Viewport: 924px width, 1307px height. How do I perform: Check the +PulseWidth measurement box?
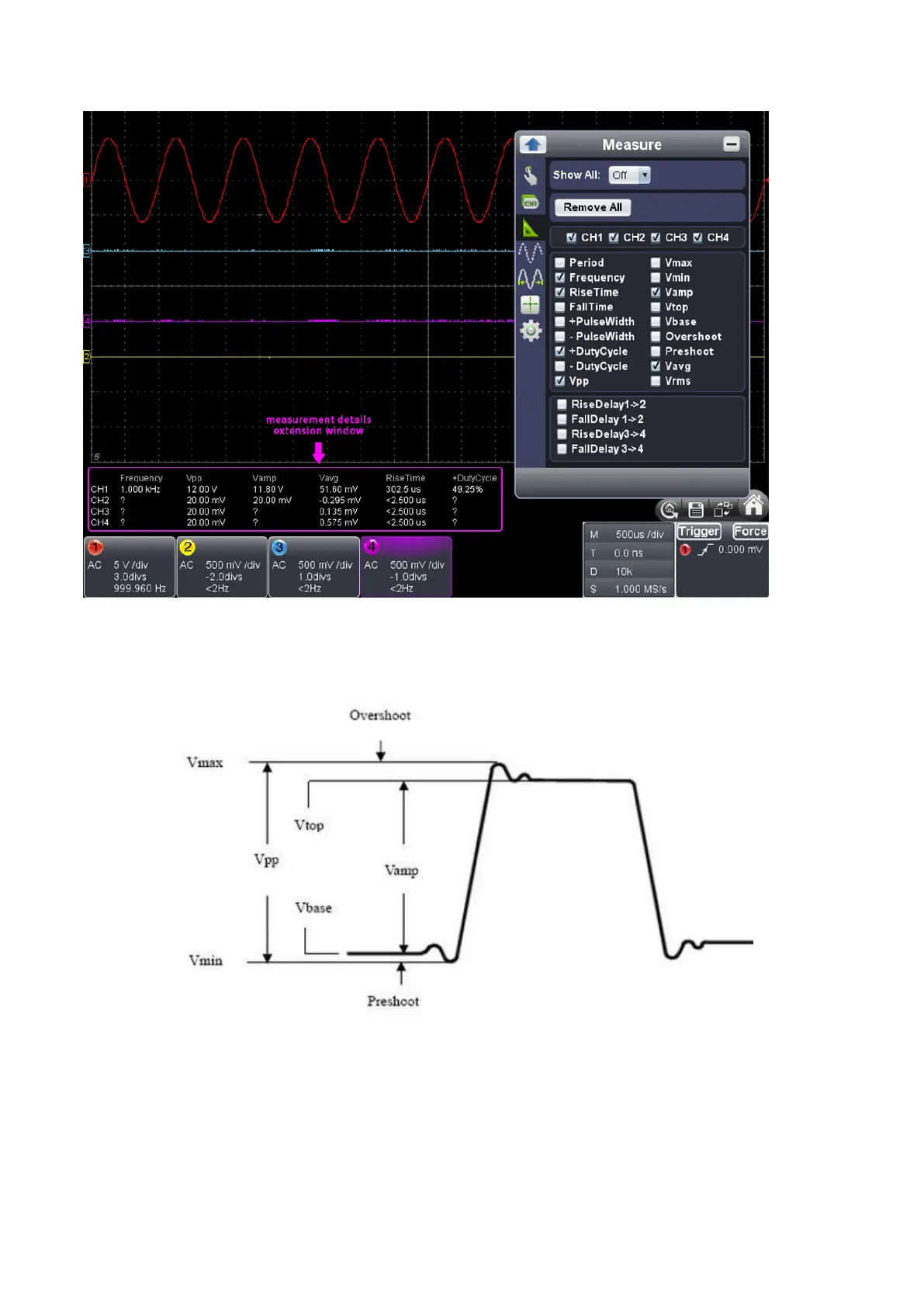coord(560,322)
